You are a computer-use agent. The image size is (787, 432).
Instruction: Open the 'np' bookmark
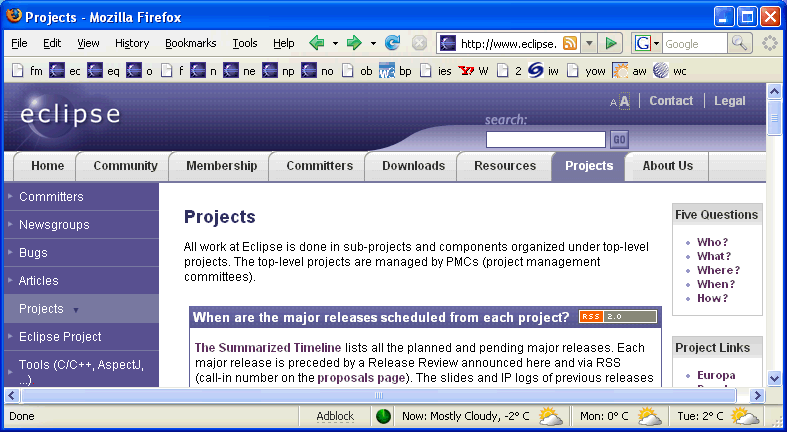(x=279, y=71)
